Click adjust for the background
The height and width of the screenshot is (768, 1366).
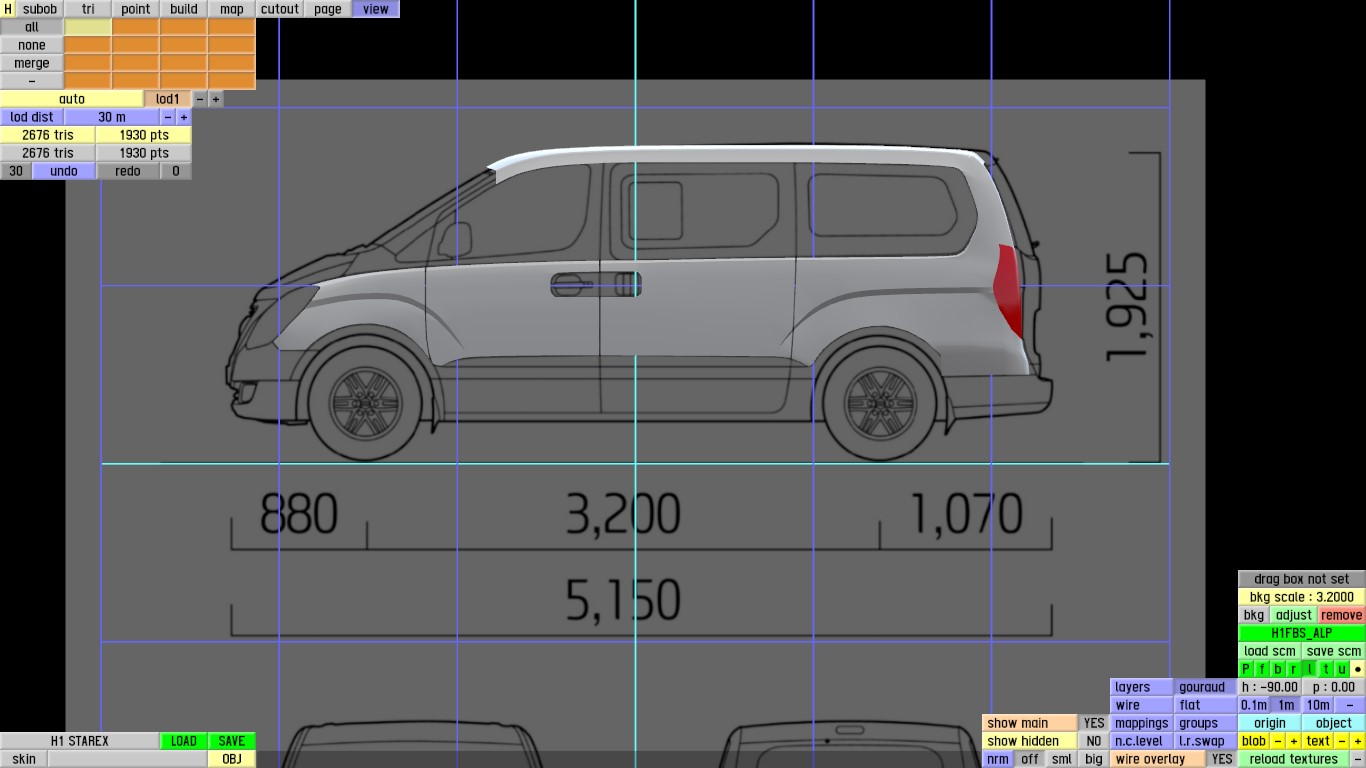[1294, 615]
